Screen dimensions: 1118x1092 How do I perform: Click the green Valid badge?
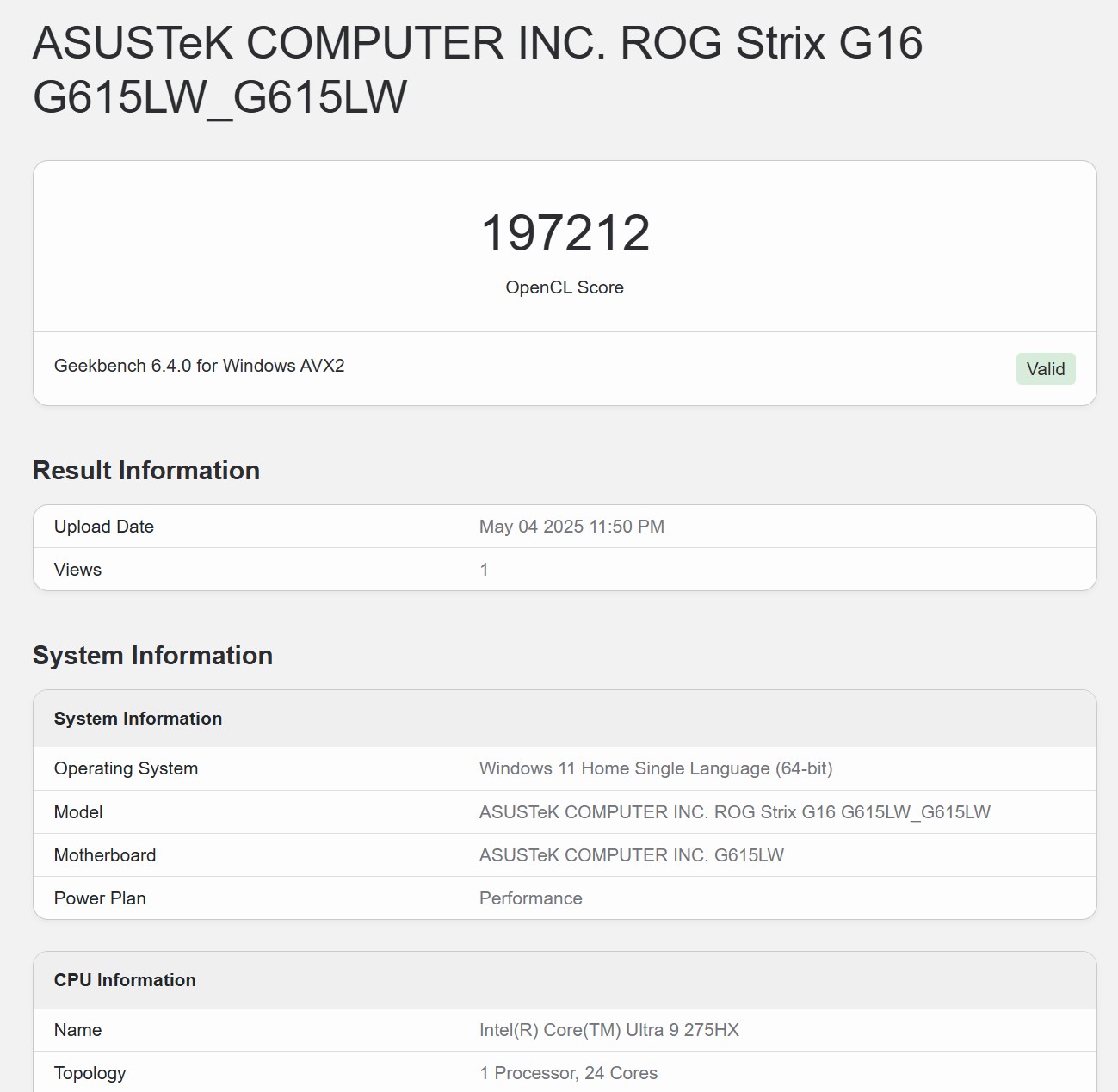(1045, 369)
